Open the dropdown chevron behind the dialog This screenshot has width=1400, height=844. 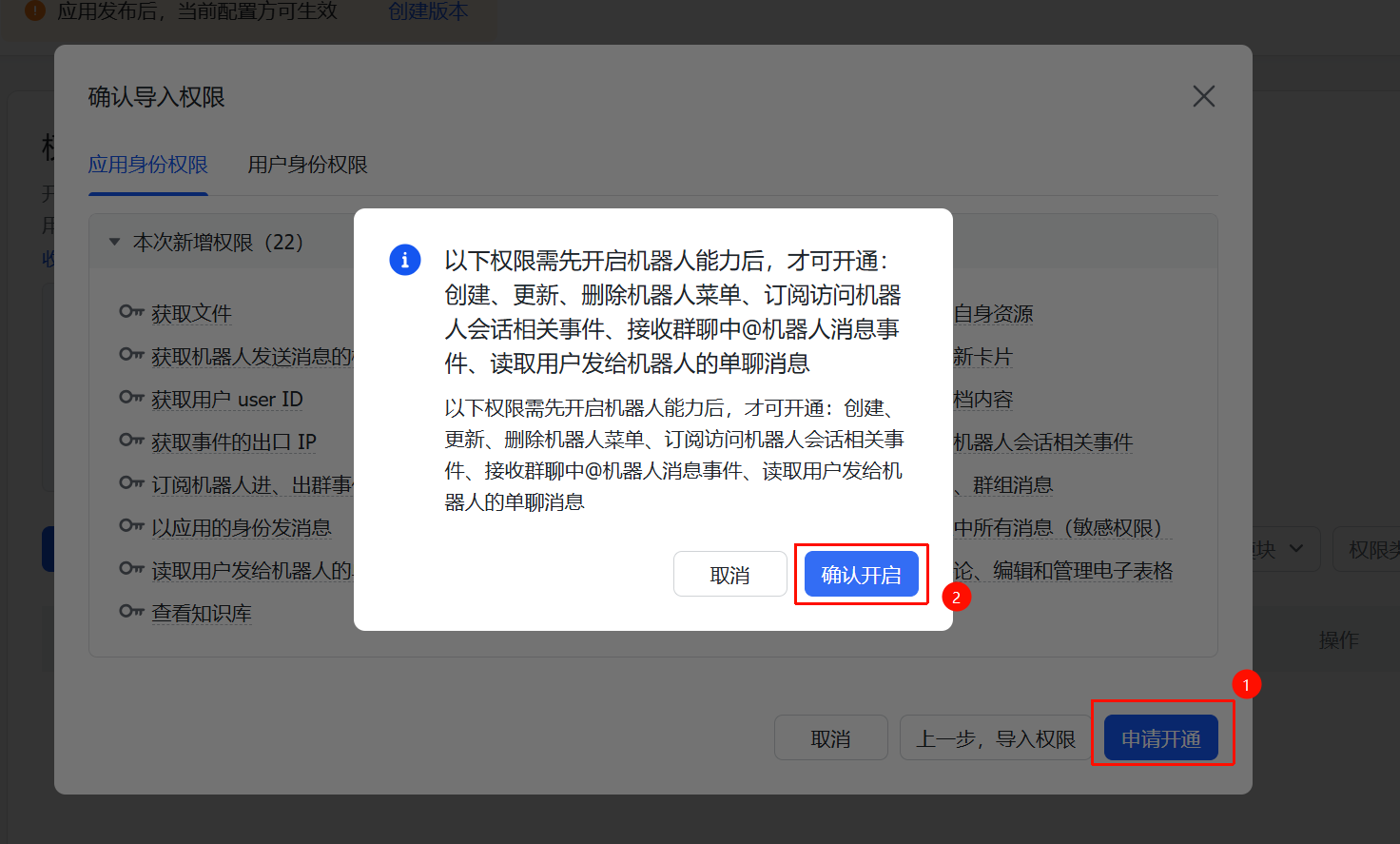point(1296,549)
